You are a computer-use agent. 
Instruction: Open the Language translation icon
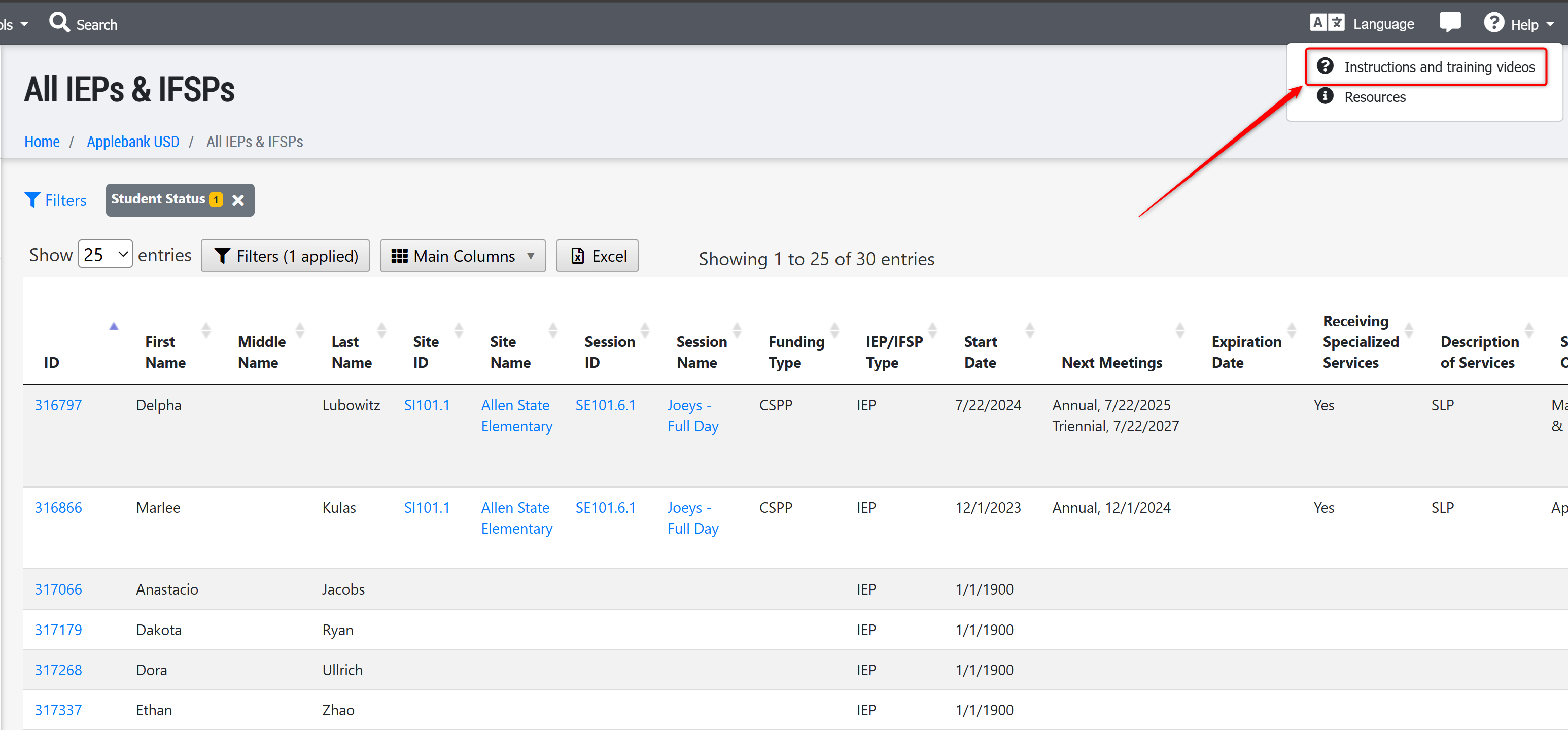pos(1327,23)
